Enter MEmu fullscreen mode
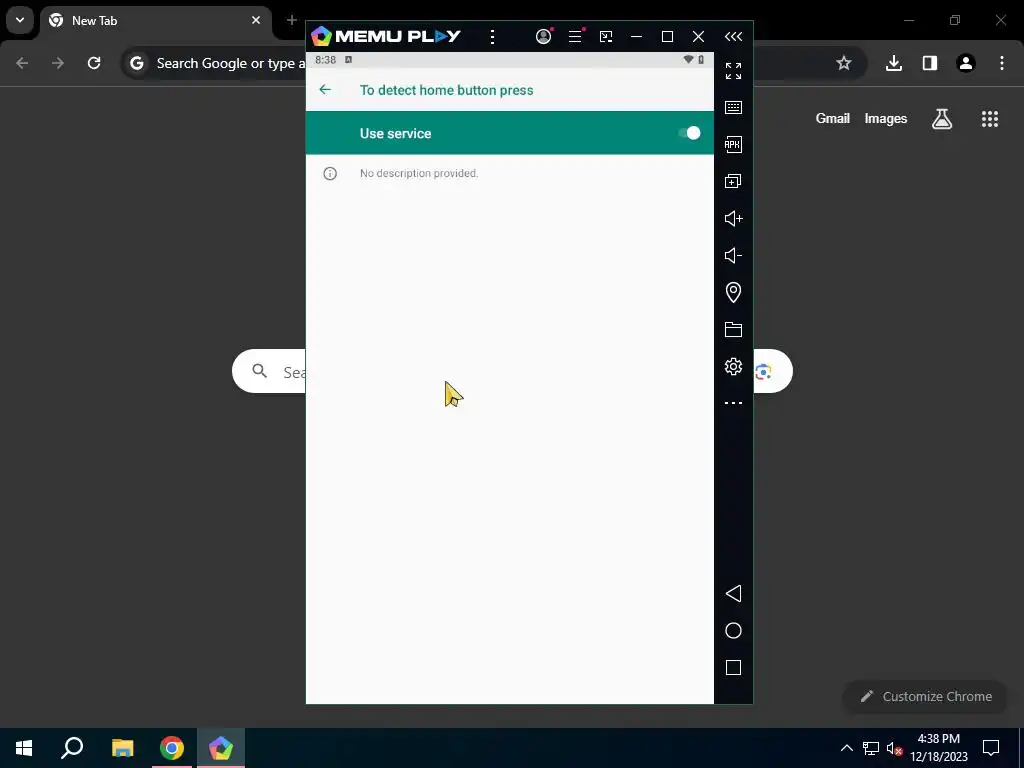1024x768 pixels. click(x=733, y=71)
